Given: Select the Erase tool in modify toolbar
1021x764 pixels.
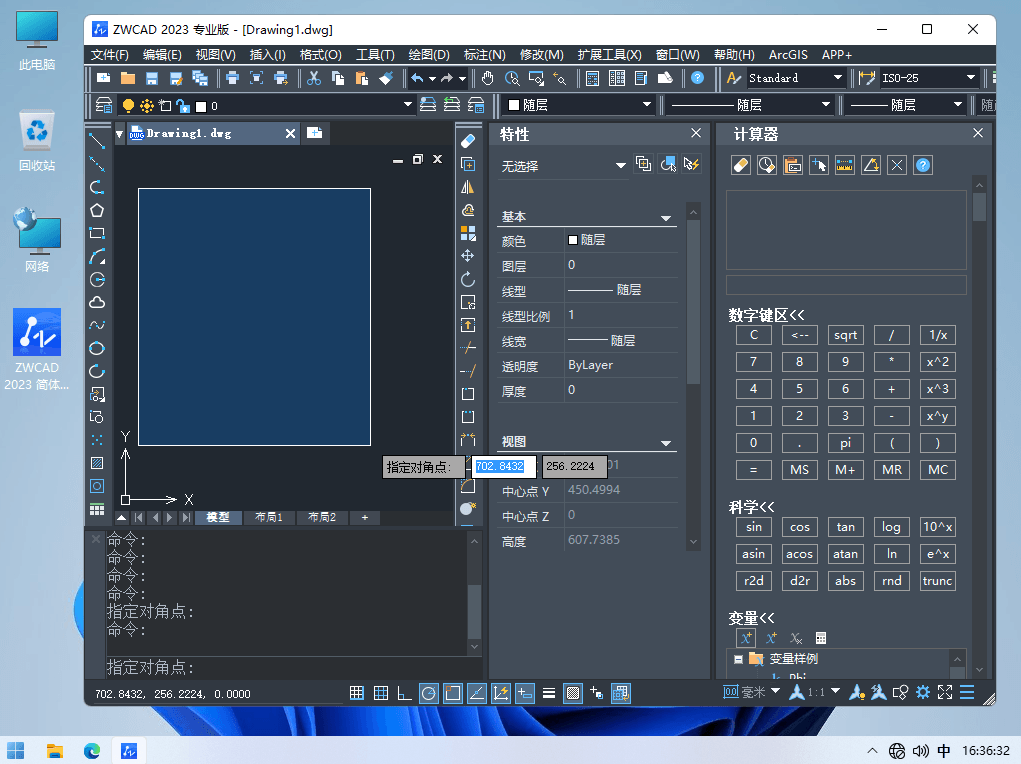Looking at the screenshot, I should pyautogui.click(x=468, y=141).
